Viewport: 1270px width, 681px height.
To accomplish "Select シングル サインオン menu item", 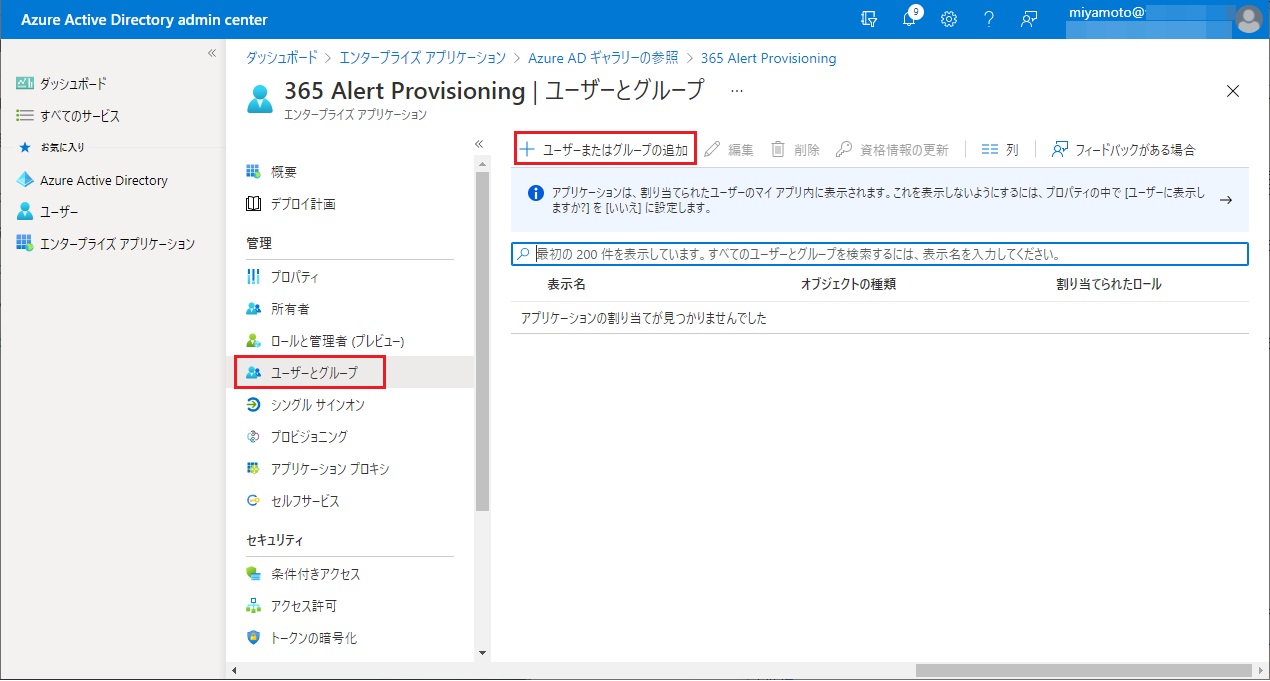I will pos(317,405).
